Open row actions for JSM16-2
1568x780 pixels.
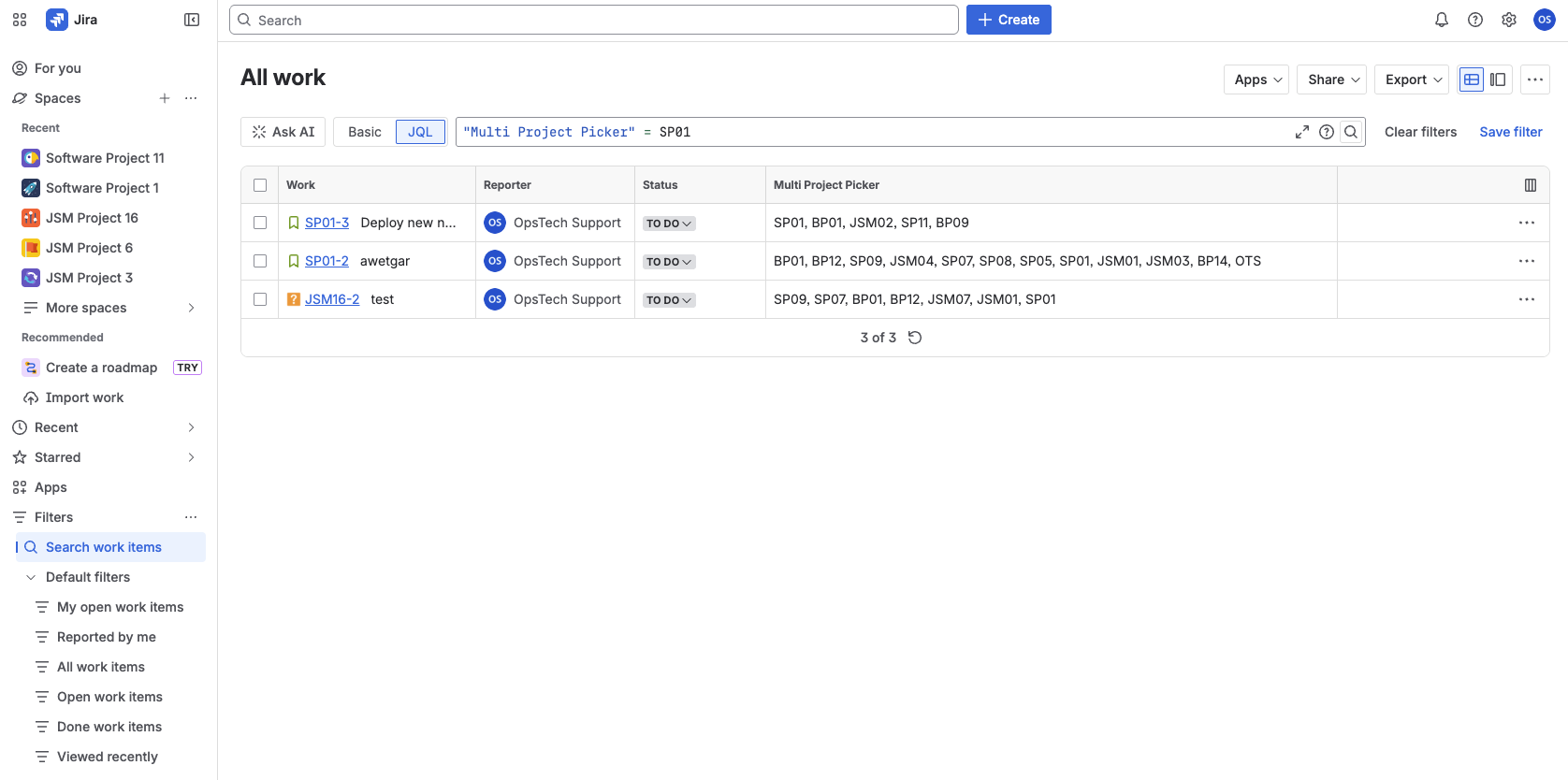click(1527, 299)
